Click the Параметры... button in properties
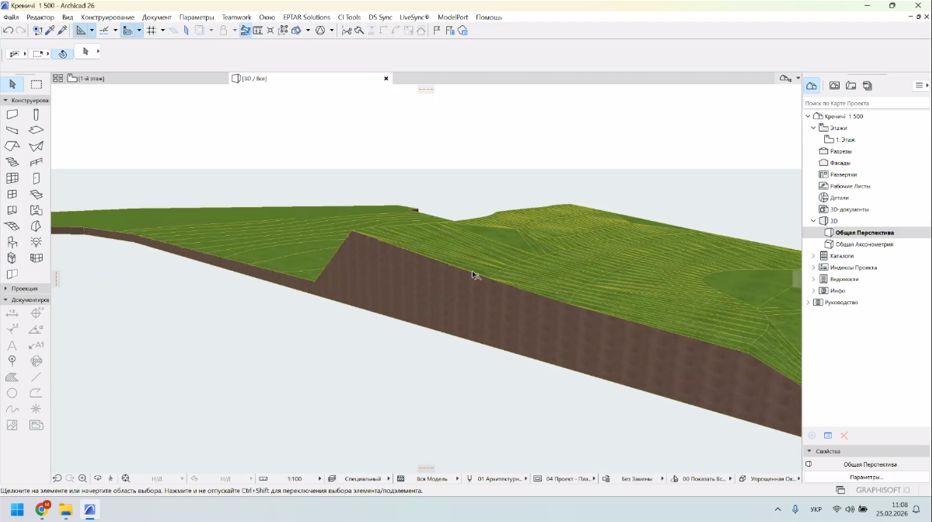This screenshot has height=522, width=932. (866, 477)
